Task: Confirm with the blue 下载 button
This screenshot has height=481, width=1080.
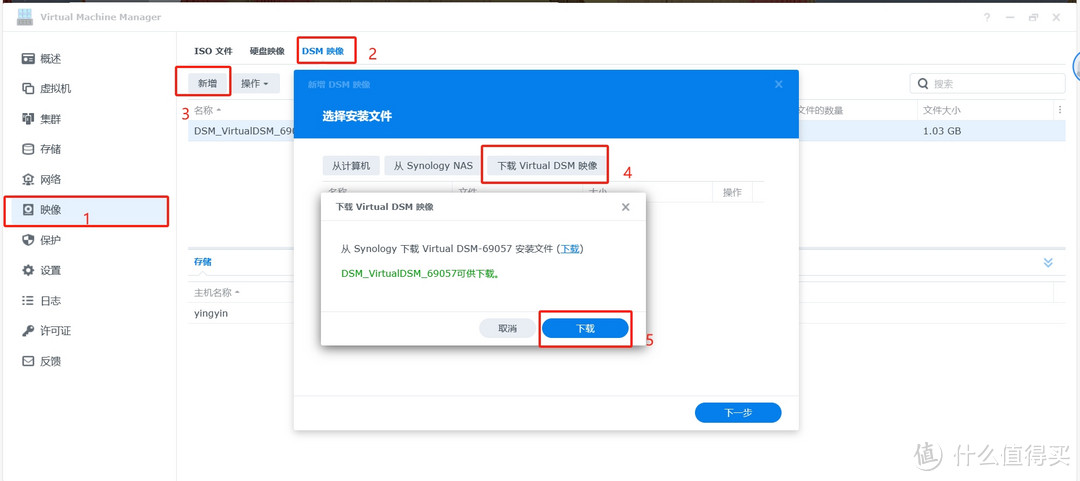Action: 585,329
